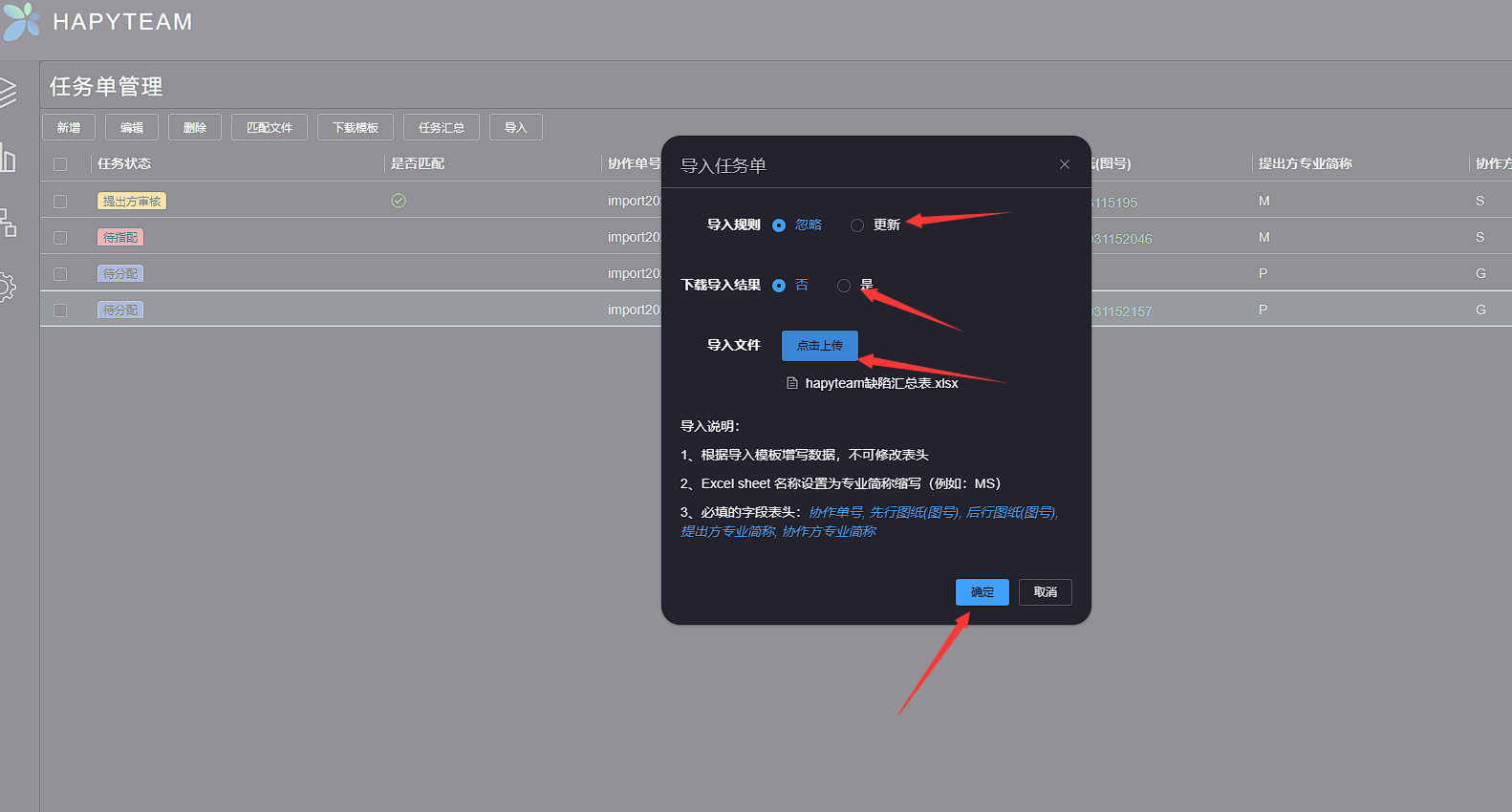Click the 导入 toolbar button
The height and width of the screenshot is (812, 1512).
[x=516, y=127]
